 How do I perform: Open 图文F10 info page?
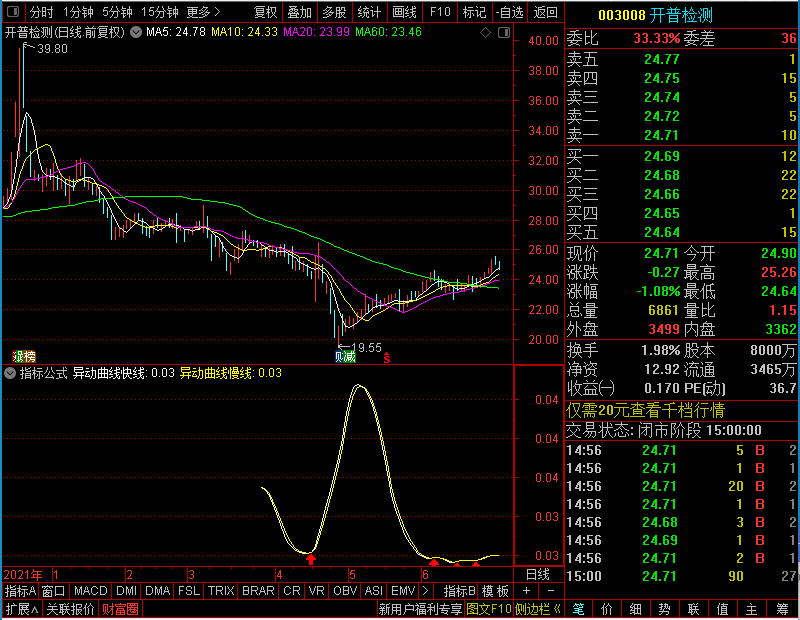(x=489, y=609)
